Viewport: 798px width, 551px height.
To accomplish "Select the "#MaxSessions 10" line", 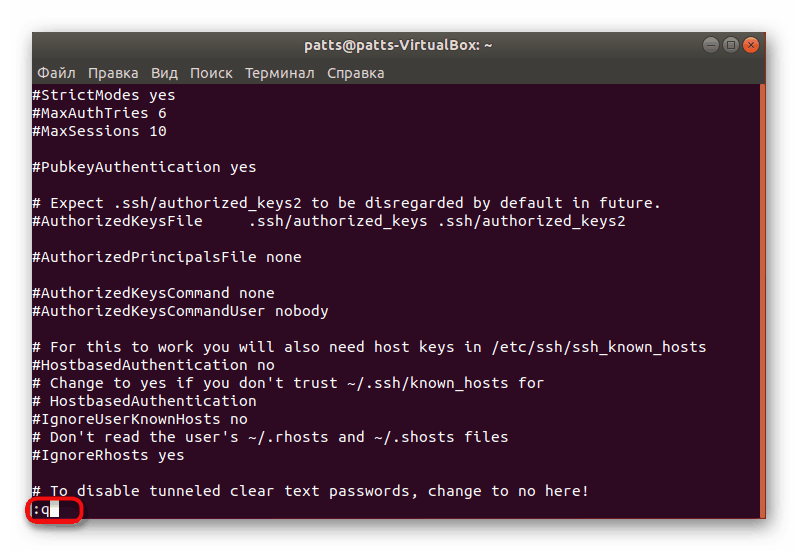I will pos(99,131).
